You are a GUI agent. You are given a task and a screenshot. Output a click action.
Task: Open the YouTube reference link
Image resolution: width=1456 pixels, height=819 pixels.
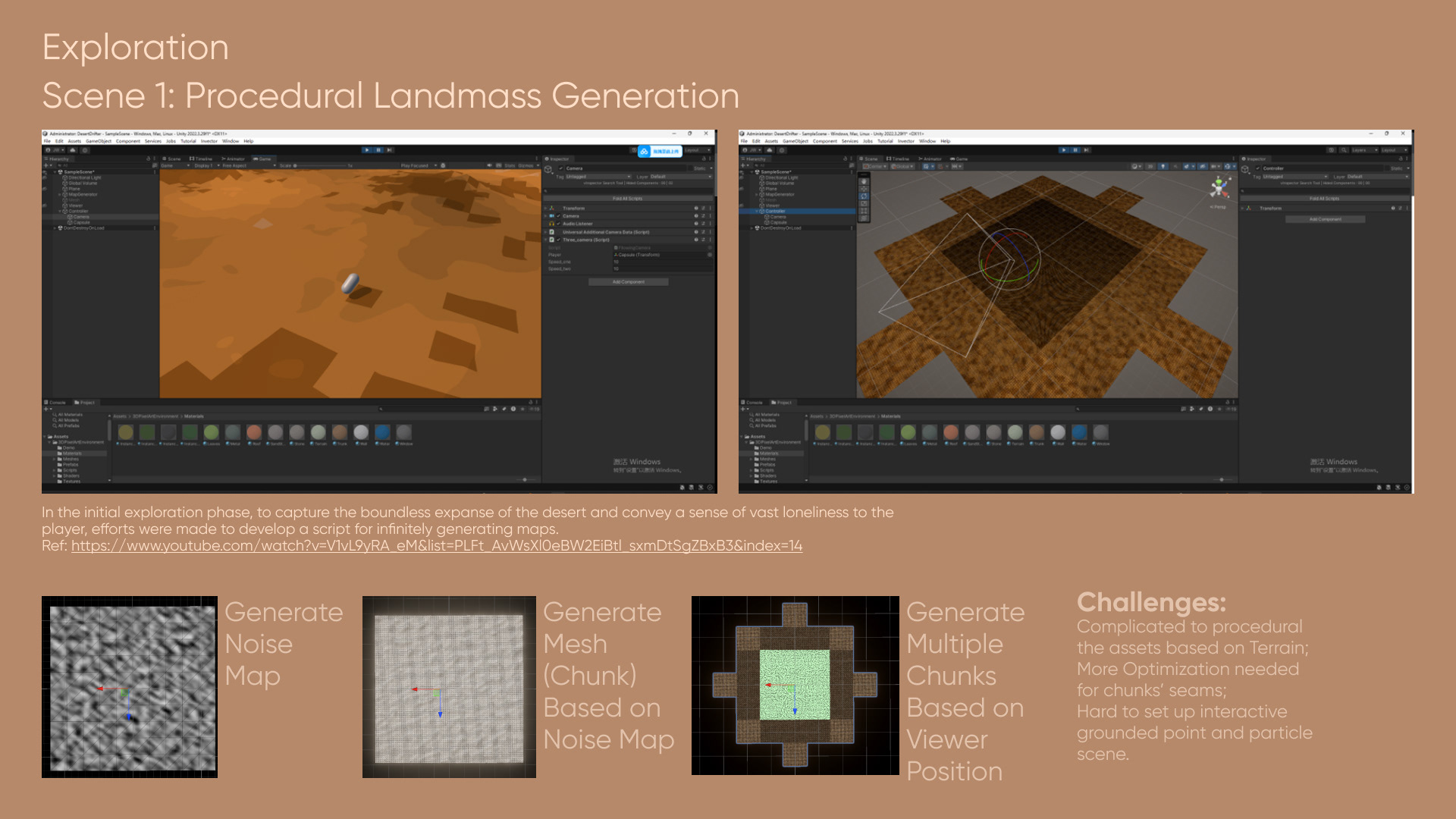tap(436, 546)
